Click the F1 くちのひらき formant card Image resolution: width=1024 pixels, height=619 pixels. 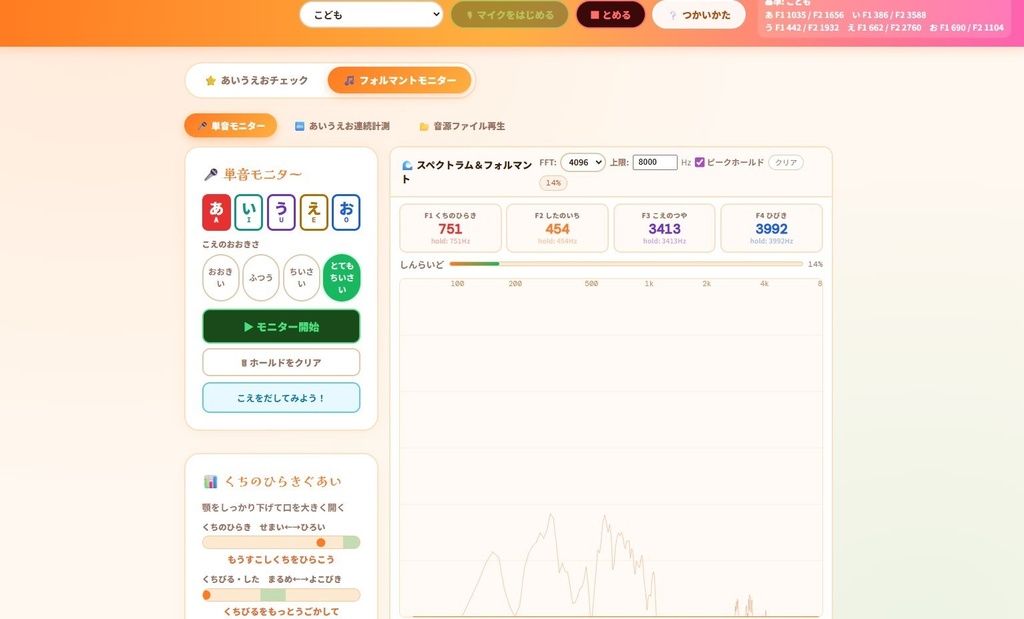(x=450, y=228)
